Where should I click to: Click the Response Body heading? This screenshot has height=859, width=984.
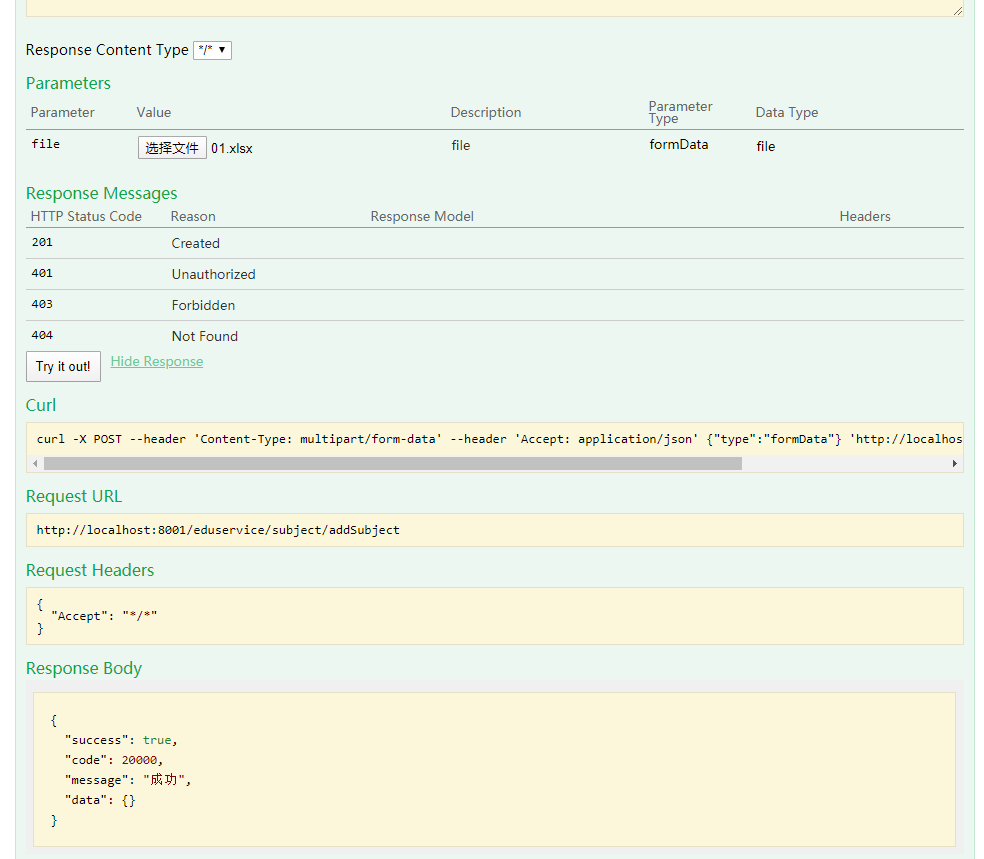pyautogui.click(x=84, y=668)
